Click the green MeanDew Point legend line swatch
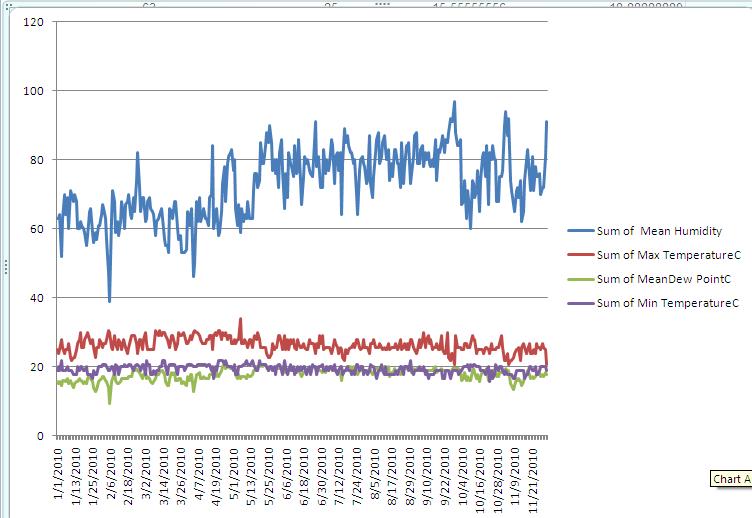The width and height of the screenshot is (752, 518). pyautogui.click(x=581, y=279)
